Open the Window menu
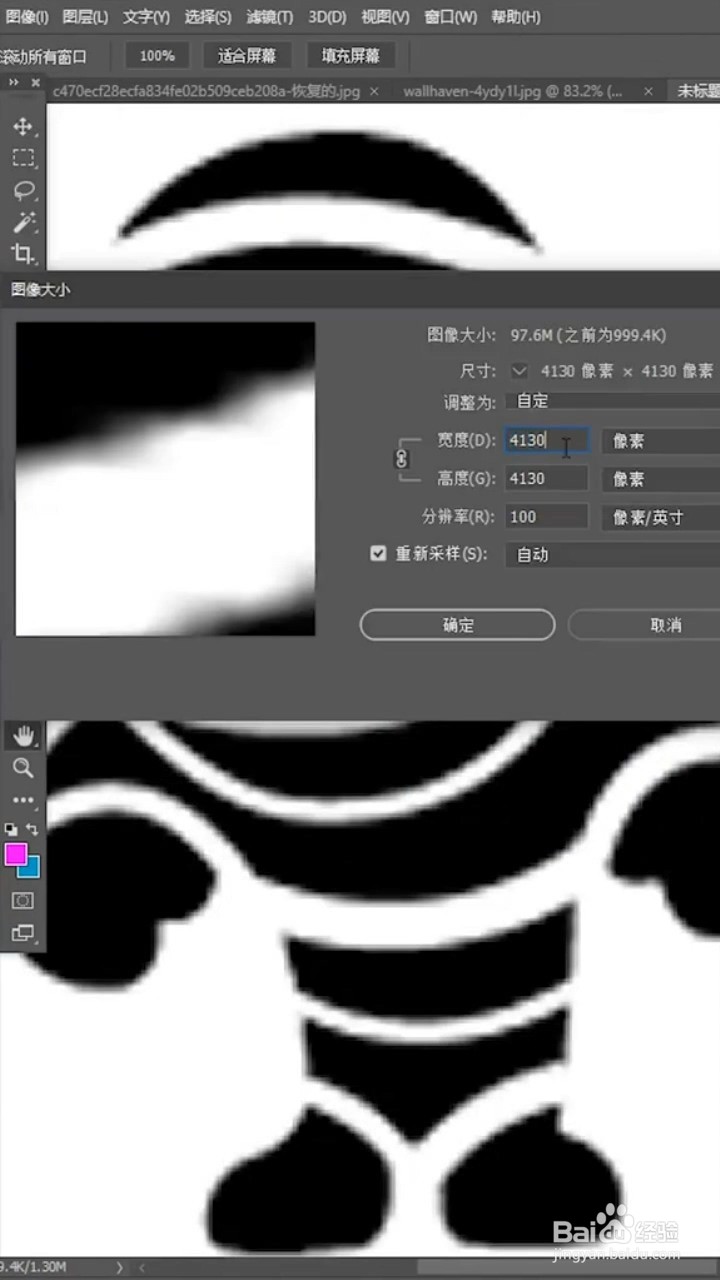720x1280 pixels. click(x=450, y=17)
